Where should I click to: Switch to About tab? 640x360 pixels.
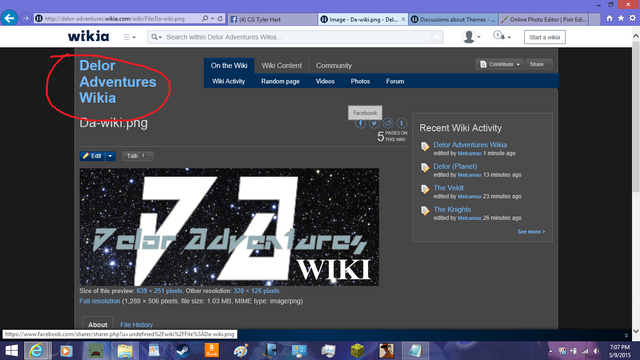[98, 324]
